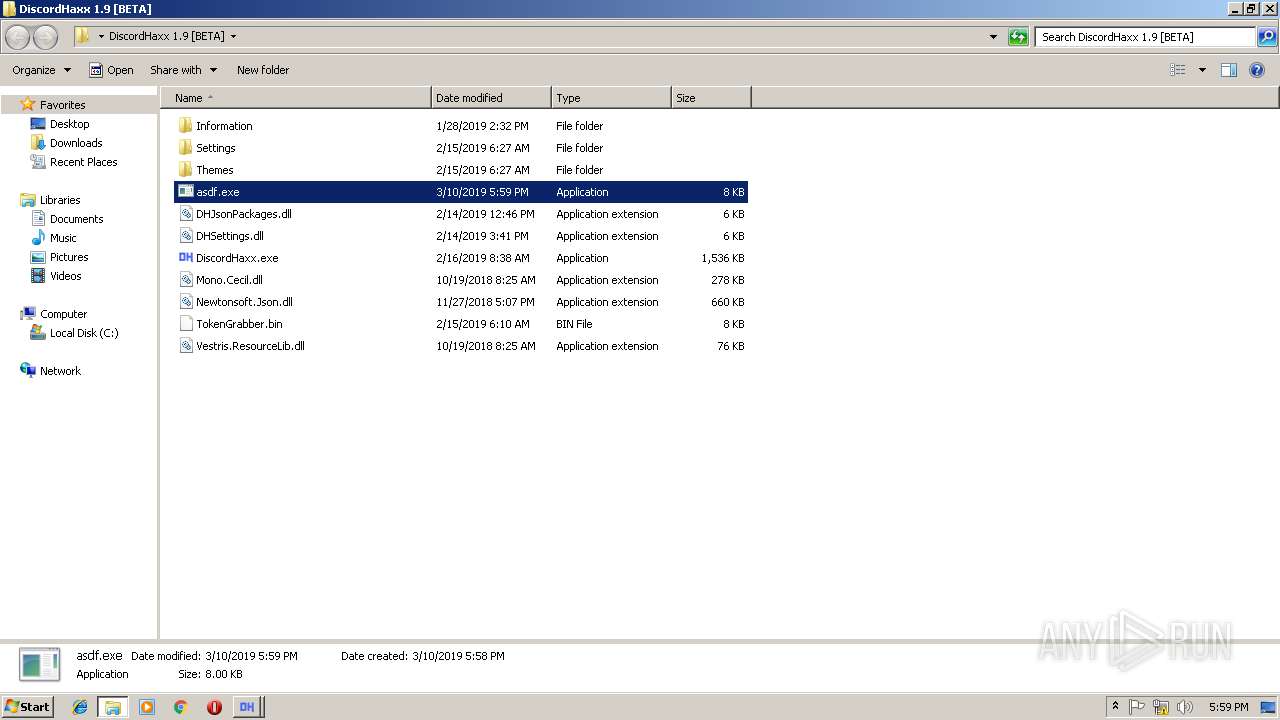Select the TokenGrabber.bin file icon

pyautogui.click(x=185, y=324)
